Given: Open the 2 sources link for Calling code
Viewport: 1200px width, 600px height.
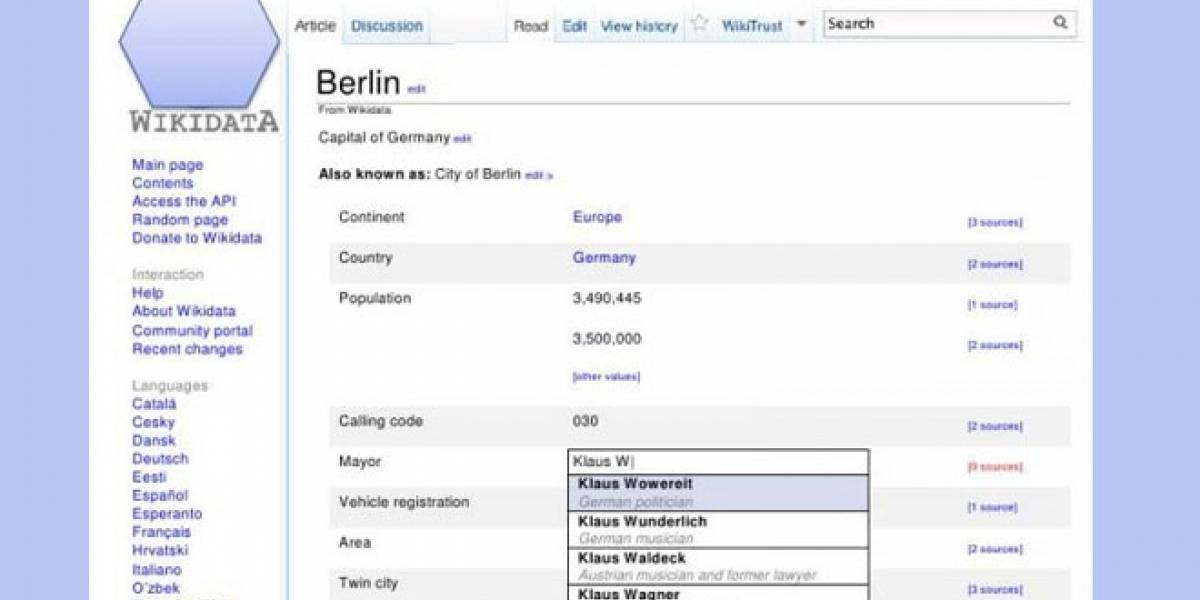Looking at the screenshot, I should (x=995, y=426).
